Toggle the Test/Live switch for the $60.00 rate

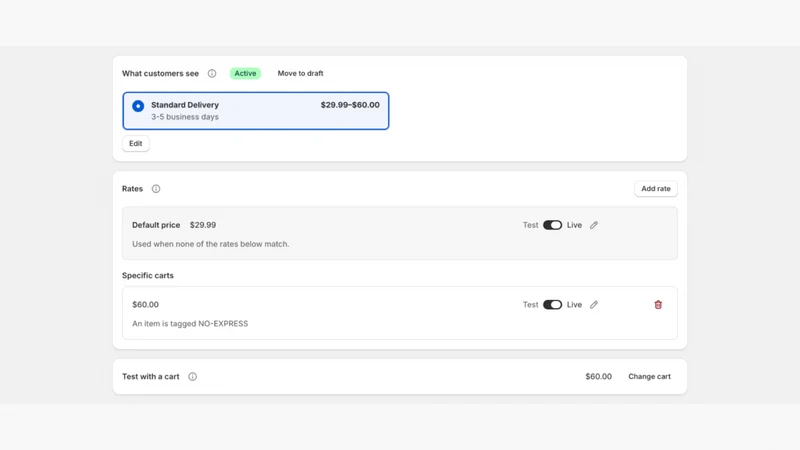tap(552, 305)
